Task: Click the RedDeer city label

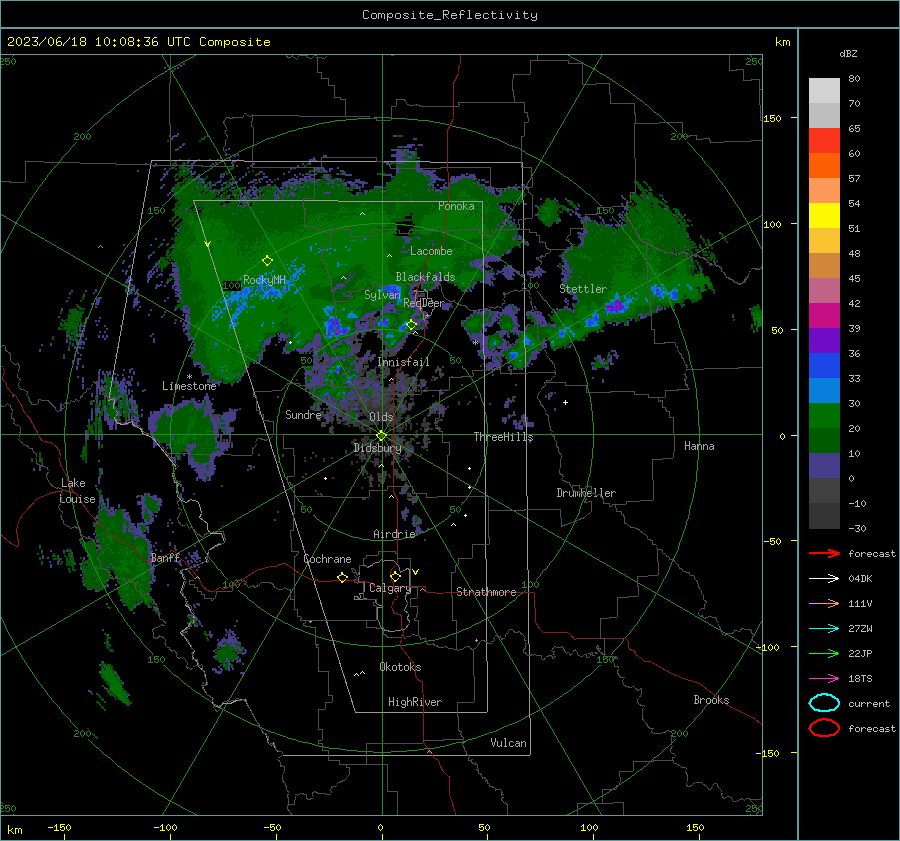Action: pyautogui.click(x=424, y=303)
